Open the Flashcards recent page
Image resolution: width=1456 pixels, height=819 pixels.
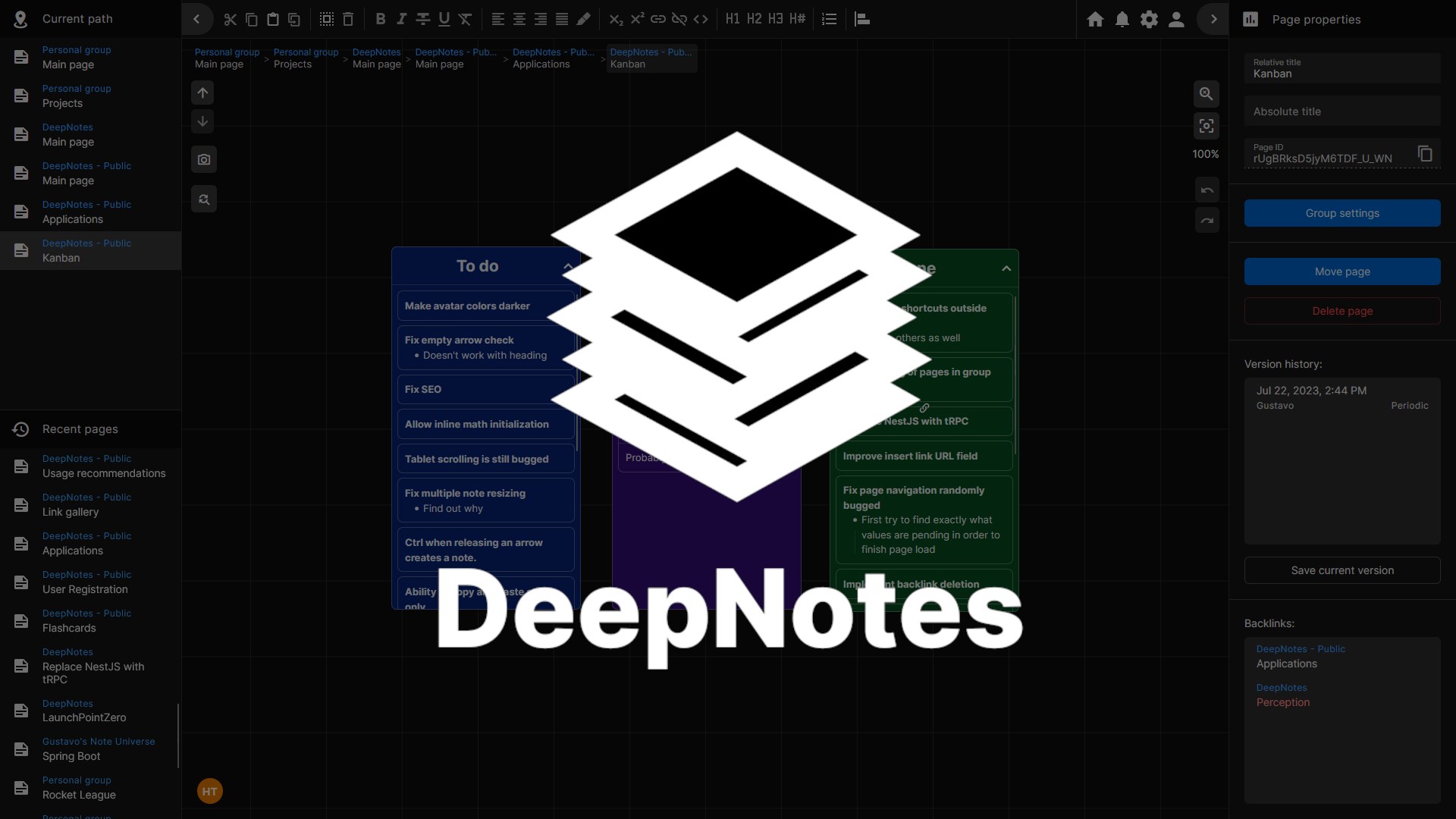click(x=69, y=628)
